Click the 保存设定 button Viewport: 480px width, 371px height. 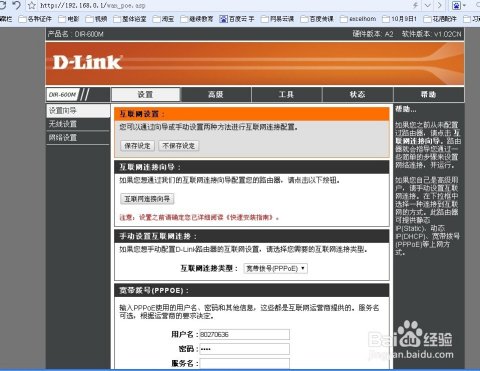coord(137,146)
